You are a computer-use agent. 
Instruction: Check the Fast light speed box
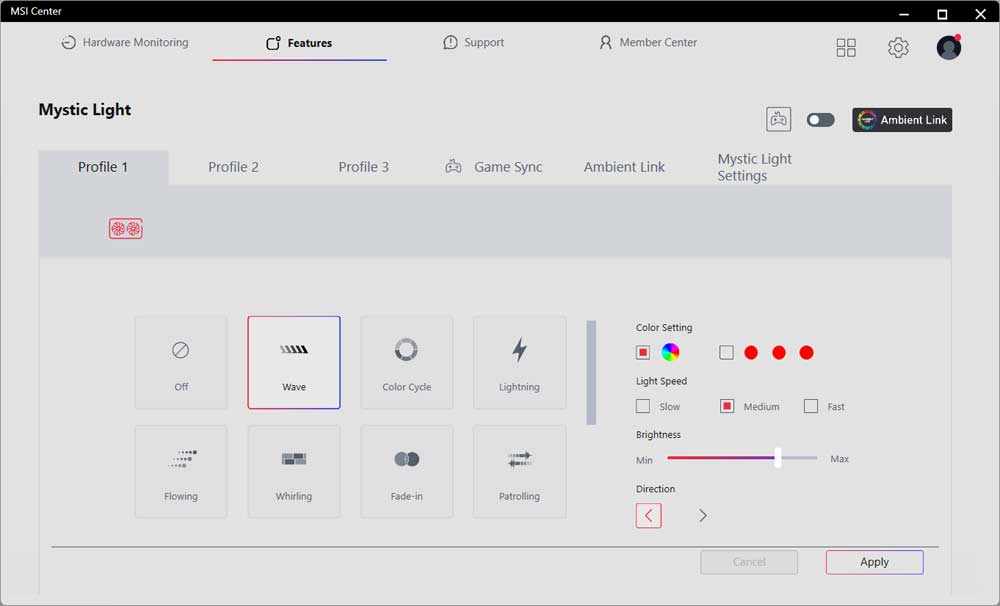pos(811,406)
